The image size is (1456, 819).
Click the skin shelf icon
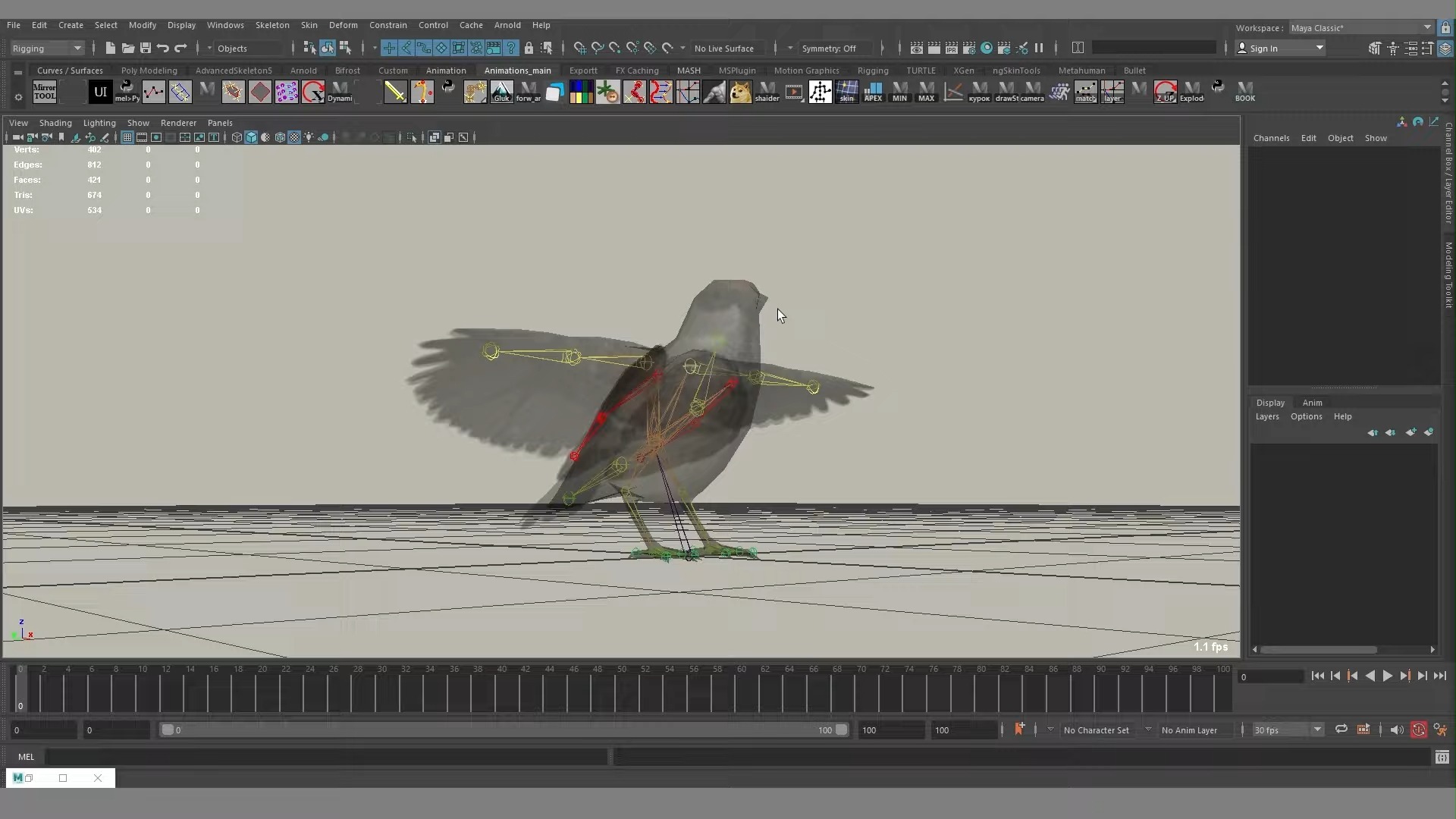pyautogui.click(x=846, y=92)
